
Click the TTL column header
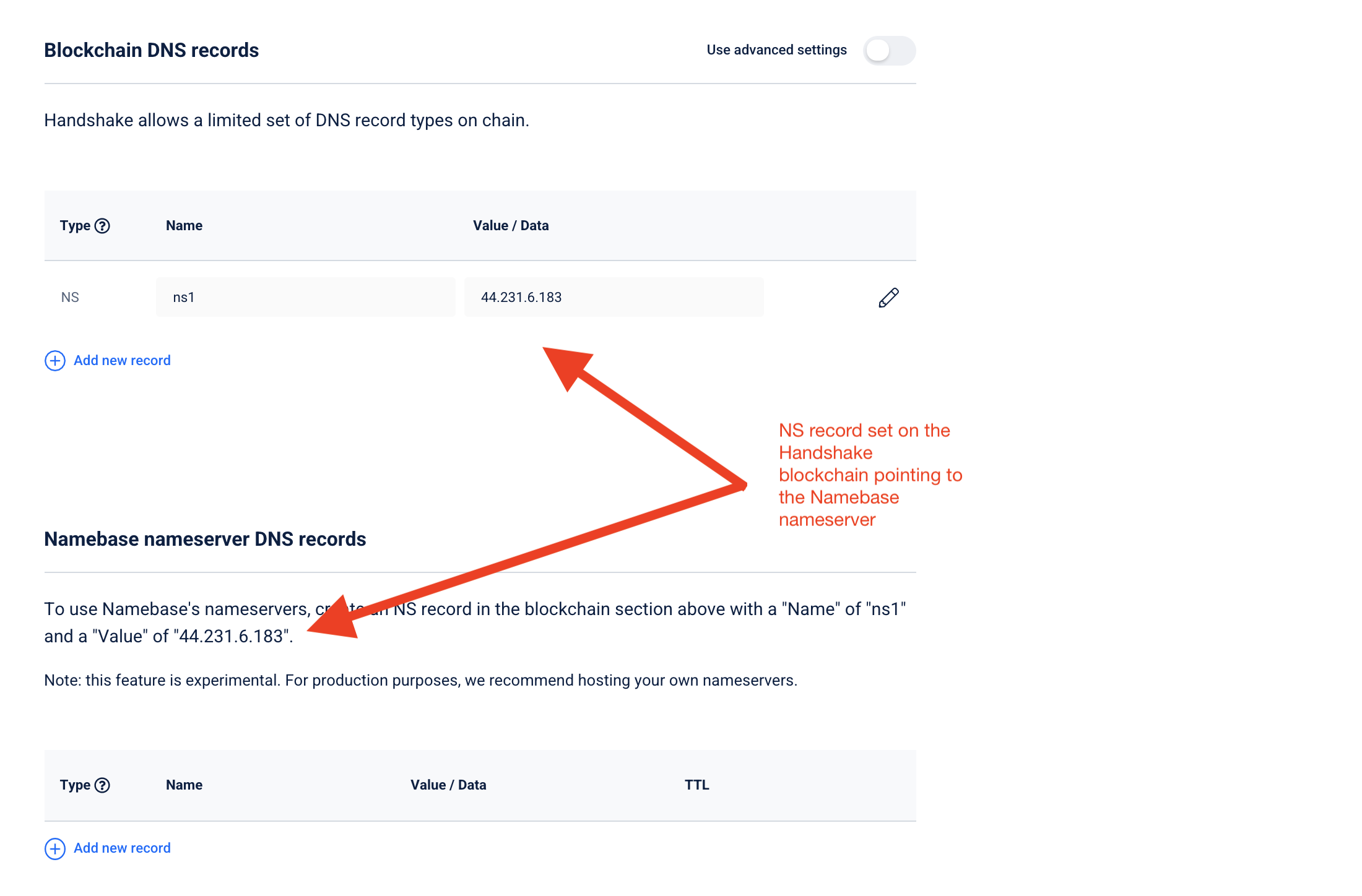pyautogui.click(x=696, y=785)
